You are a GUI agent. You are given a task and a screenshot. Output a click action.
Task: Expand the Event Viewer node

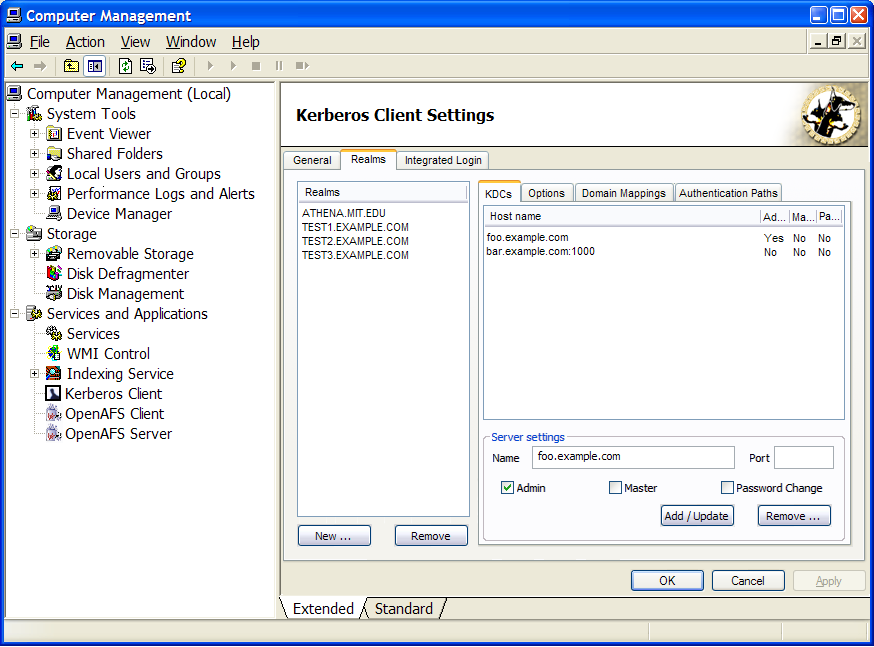[35, 134]
